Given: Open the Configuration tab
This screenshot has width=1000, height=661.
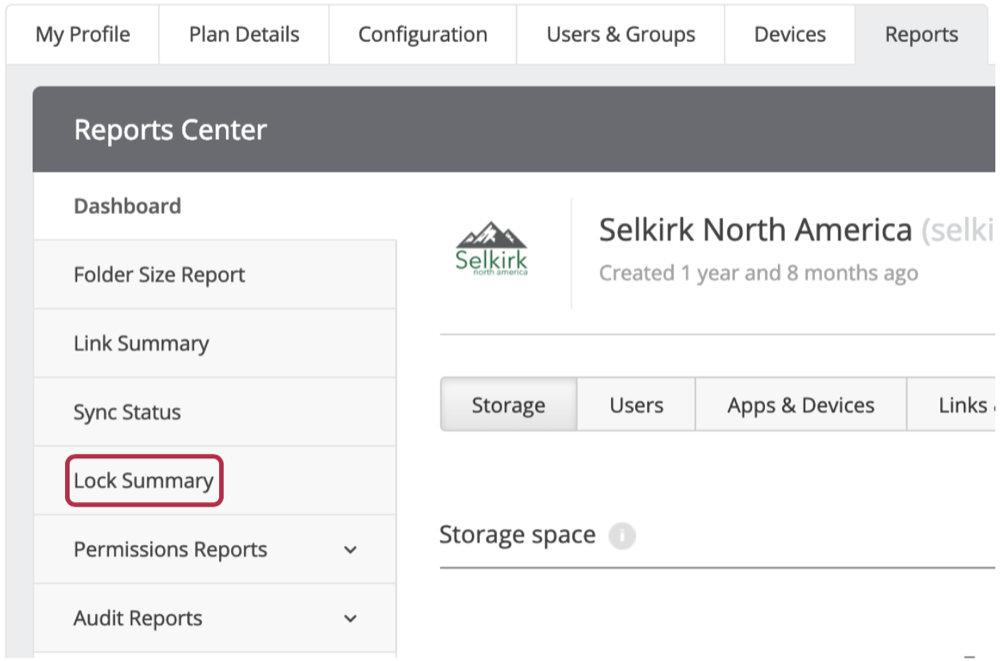Looking at the screenshot, I should [x=423, y=34].
